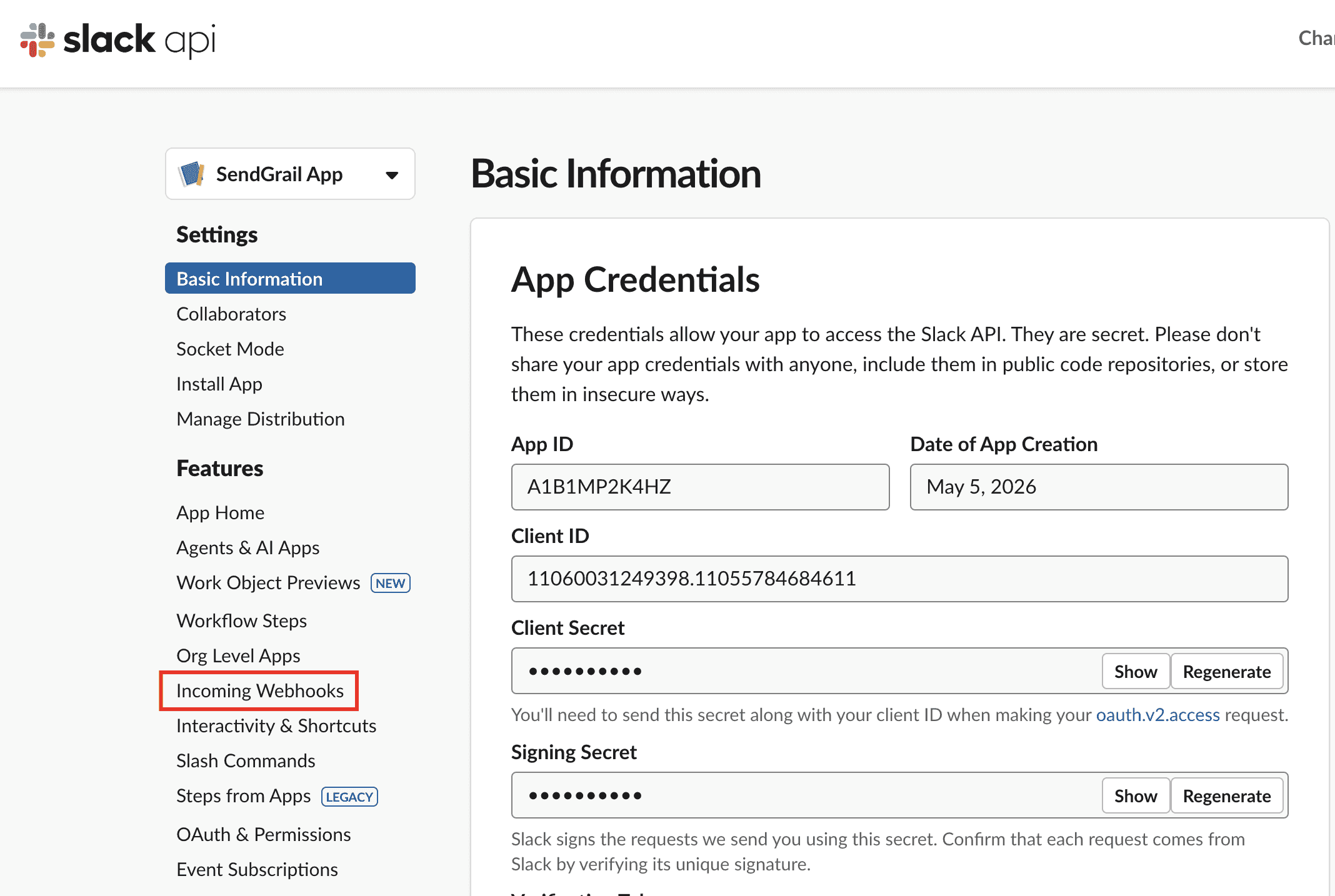Screen dimensions: 1335x896
Task: Click the Basic Information page heading
Action: (616, 173)
